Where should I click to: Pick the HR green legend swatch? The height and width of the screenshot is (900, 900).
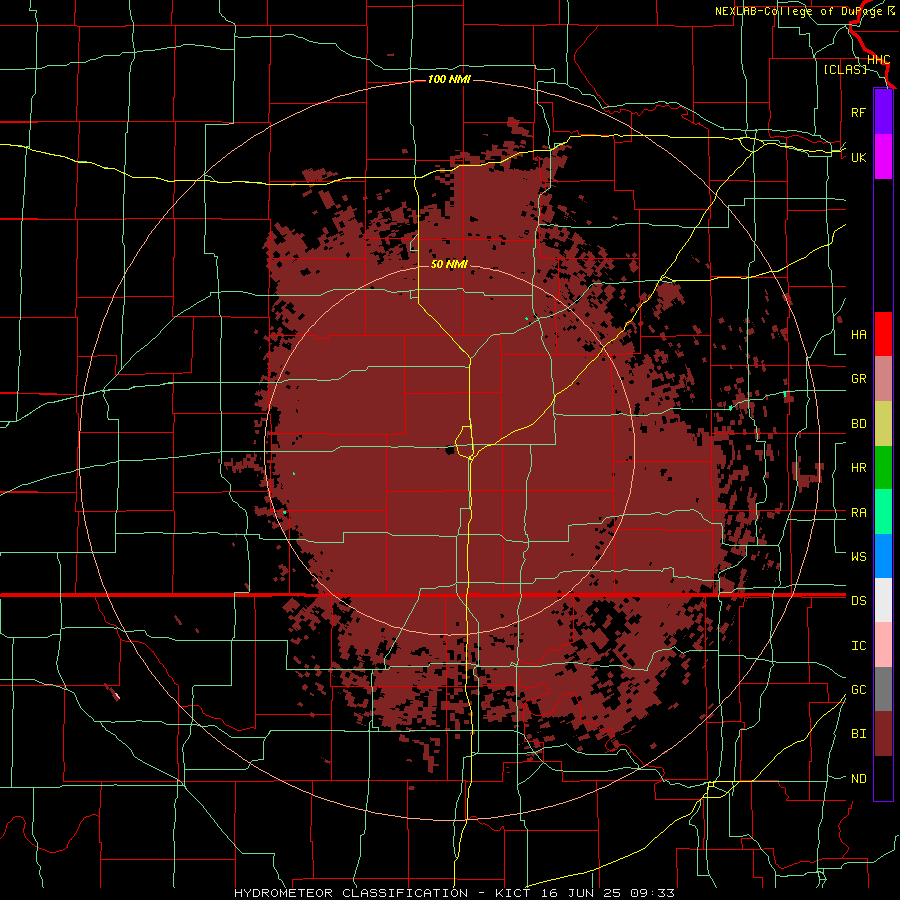pyautogui.click(x=883, y=468)
